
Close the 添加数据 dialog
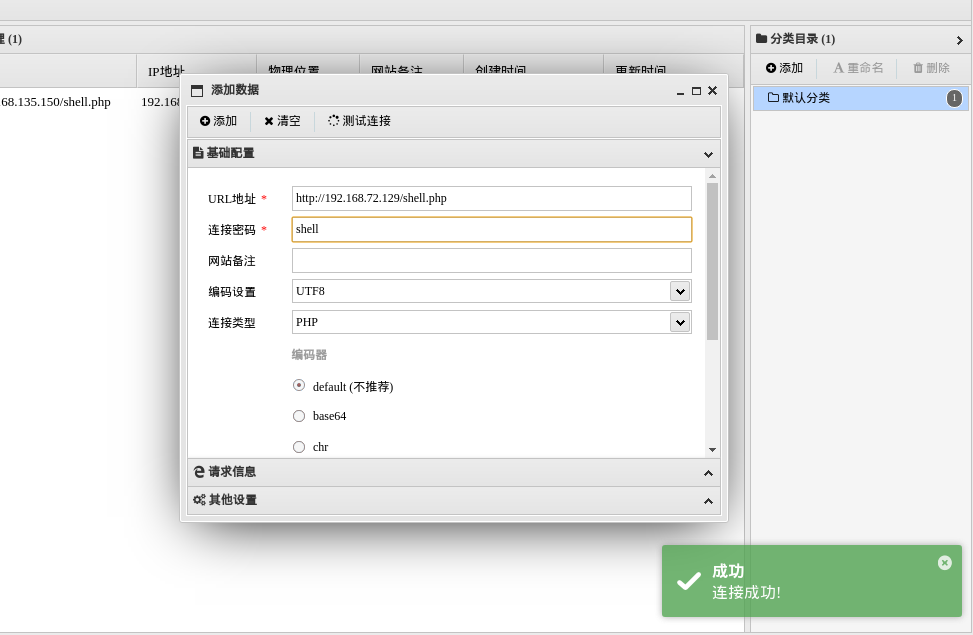tap(712, 91)
